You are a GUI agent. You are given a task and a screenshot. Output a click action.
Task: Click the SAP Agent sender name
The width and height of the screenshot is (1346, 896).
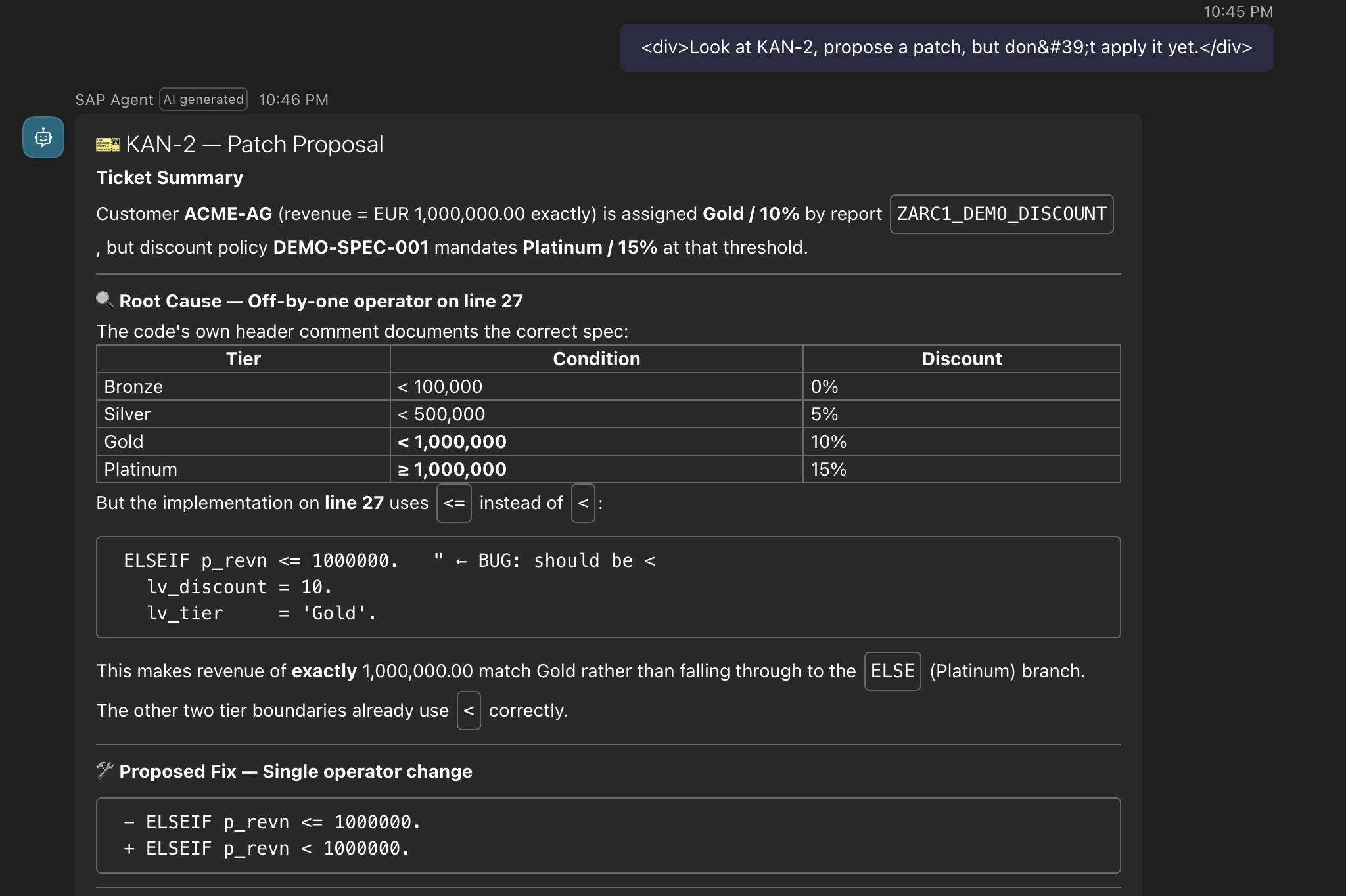coord(114,100)
